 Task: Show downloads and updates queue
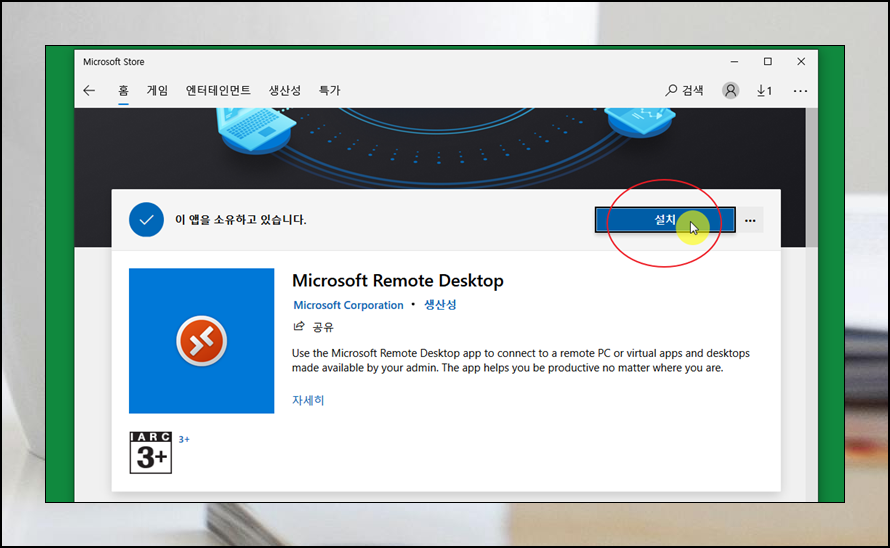point(764,90)
